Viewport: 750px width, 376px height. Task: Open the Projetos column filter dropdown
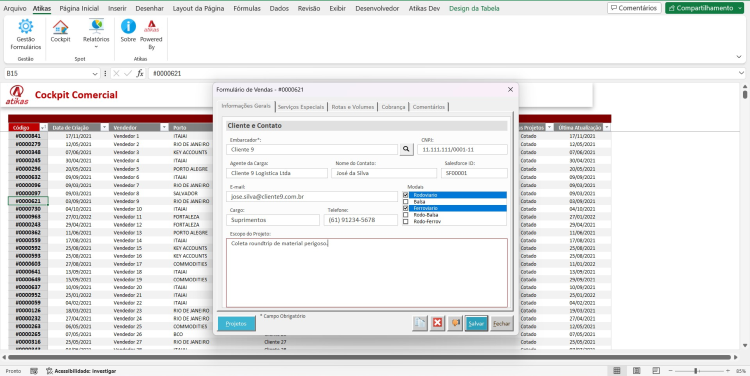(x=549, y=127)
